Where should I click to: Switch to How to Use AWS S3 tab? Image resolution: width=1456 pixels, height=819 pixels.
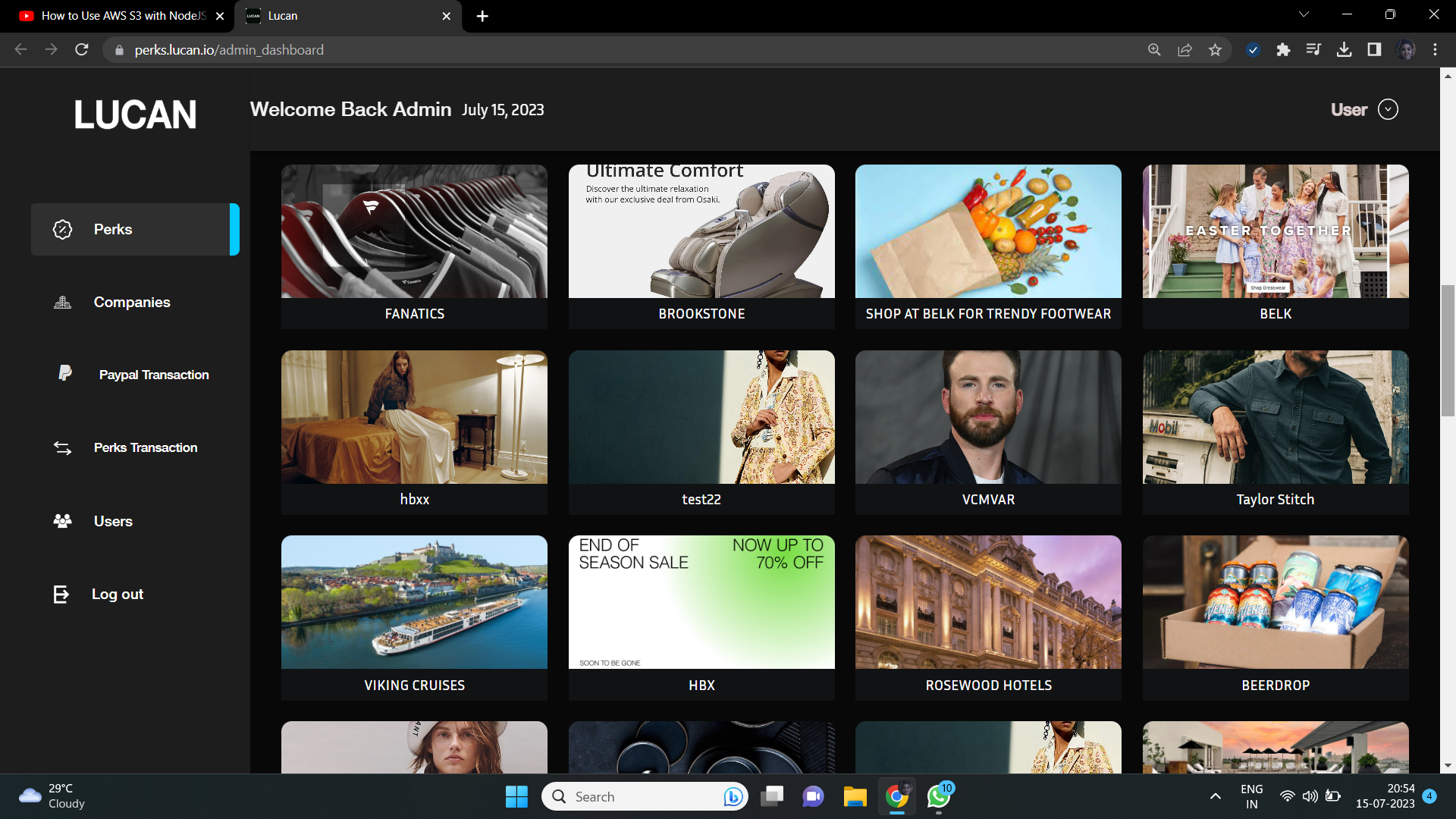118,15
